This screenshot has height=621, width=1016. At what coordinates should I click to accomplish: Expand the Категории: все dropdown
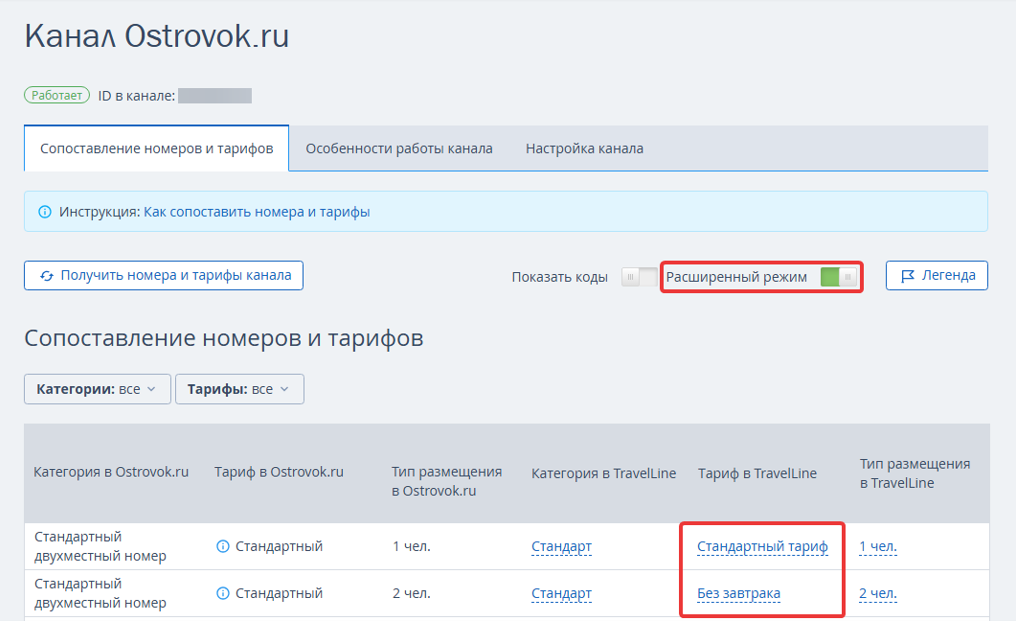[97, 389]
